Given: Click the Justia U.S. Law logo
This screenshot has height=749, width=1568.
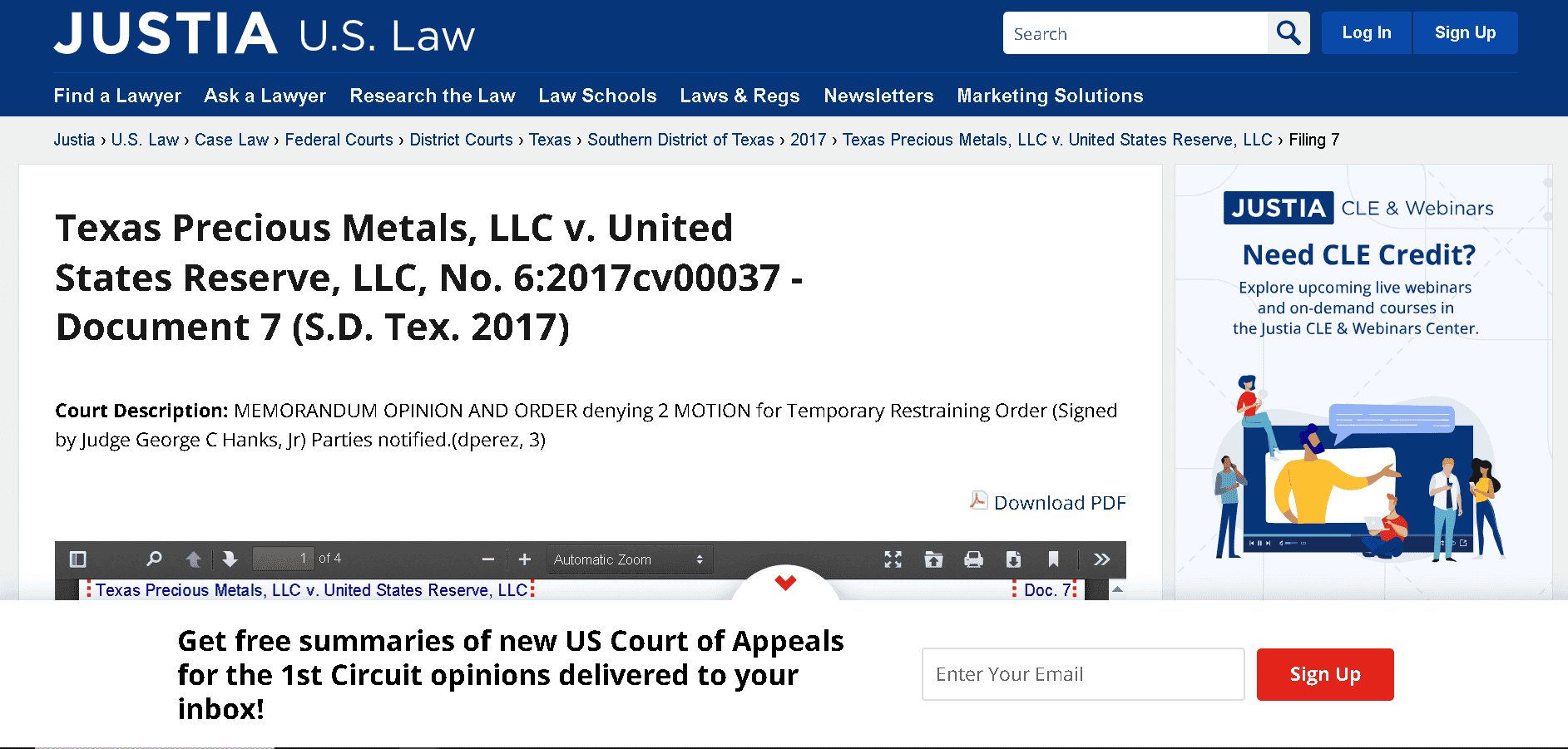Looking at the screenshot, I should [x=265, y=33].
